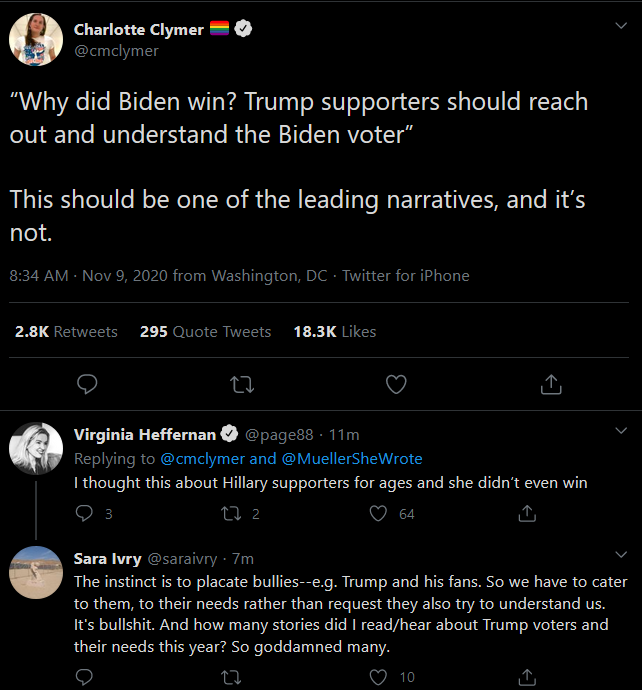
Task: Reply to Charlotte Clymer's main tweet
Action: (x=87, y=384)
